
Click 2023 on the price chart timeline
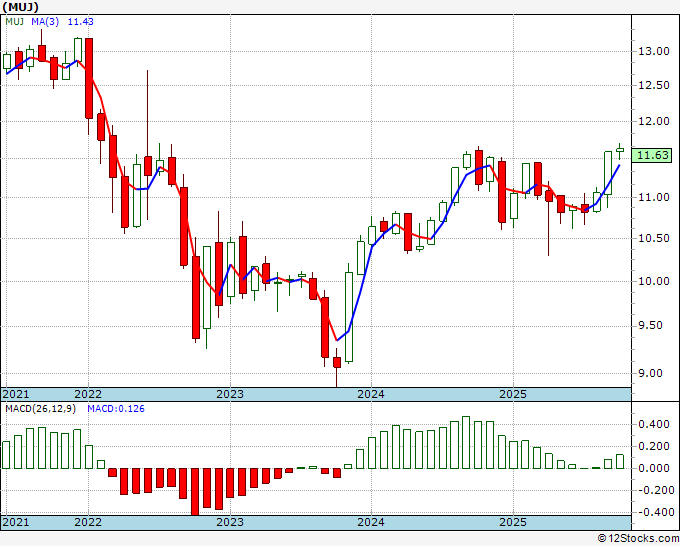coord(230,394)
